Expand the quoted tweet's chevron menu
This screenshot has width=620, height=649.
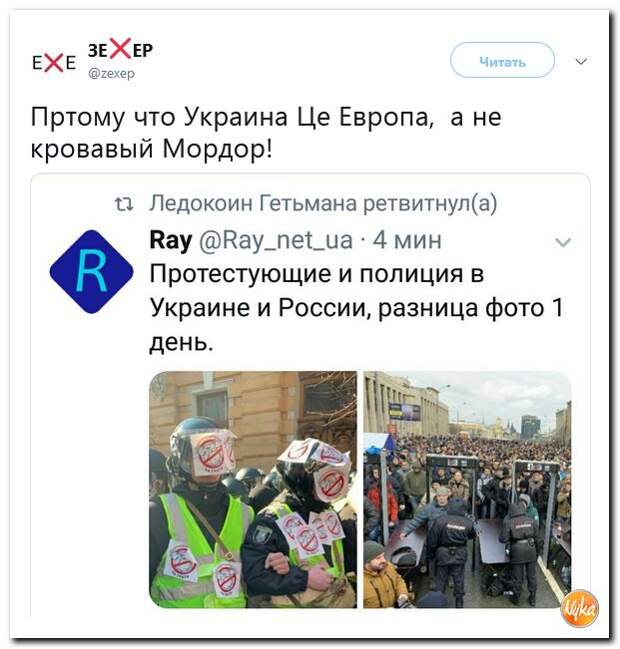(x=563, y=242)
